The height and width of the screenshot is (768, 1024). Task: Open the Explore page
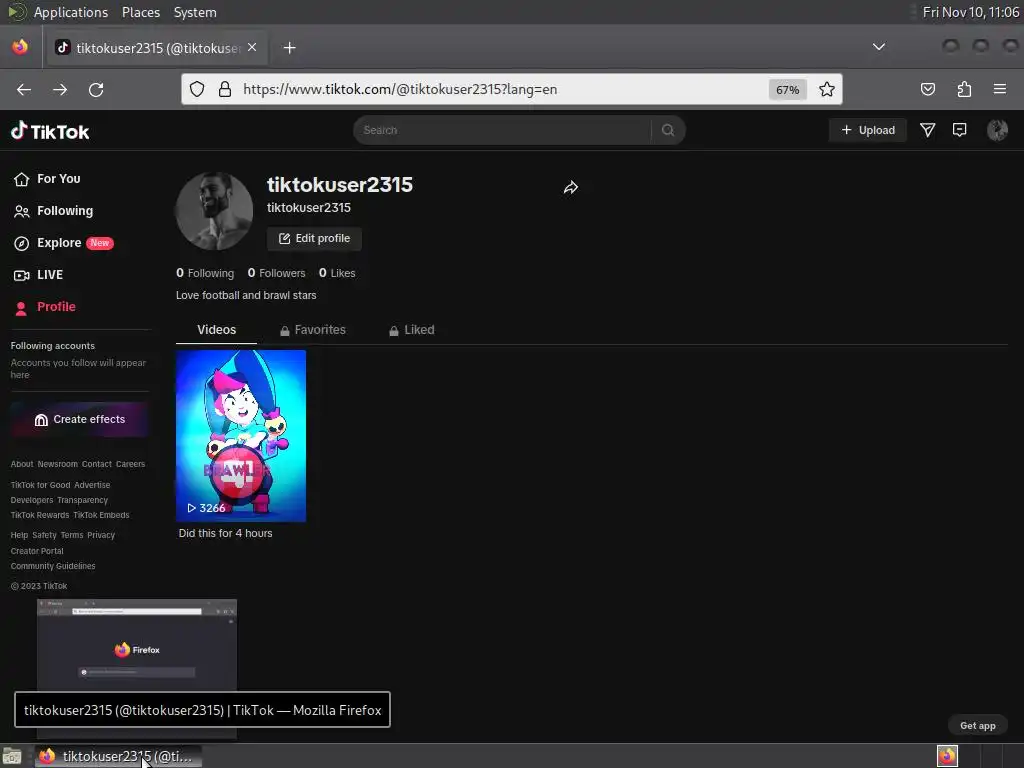(x=63, y=243)
